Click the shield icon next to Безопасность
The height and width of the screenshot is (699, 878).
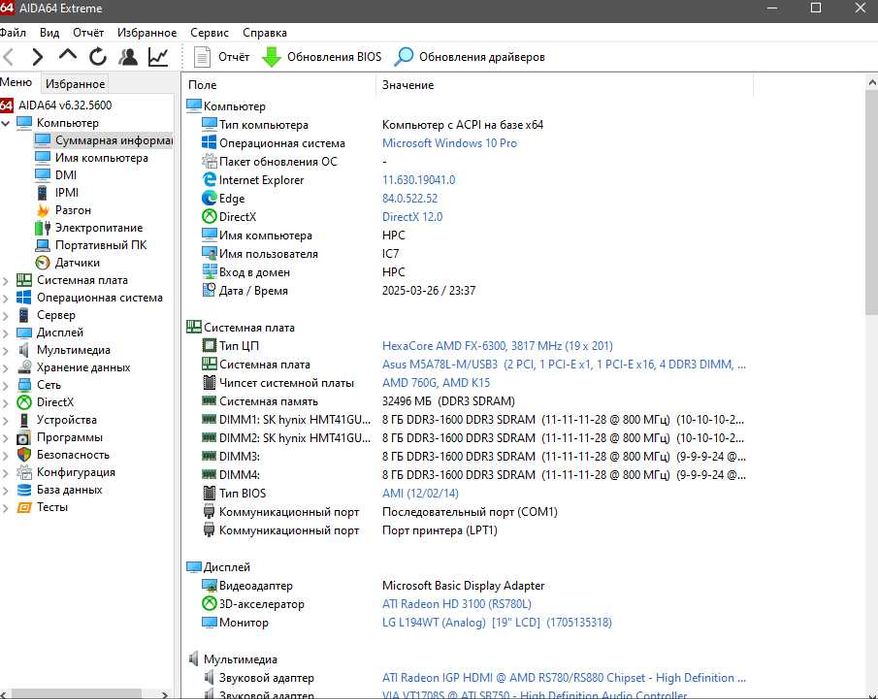24,455
